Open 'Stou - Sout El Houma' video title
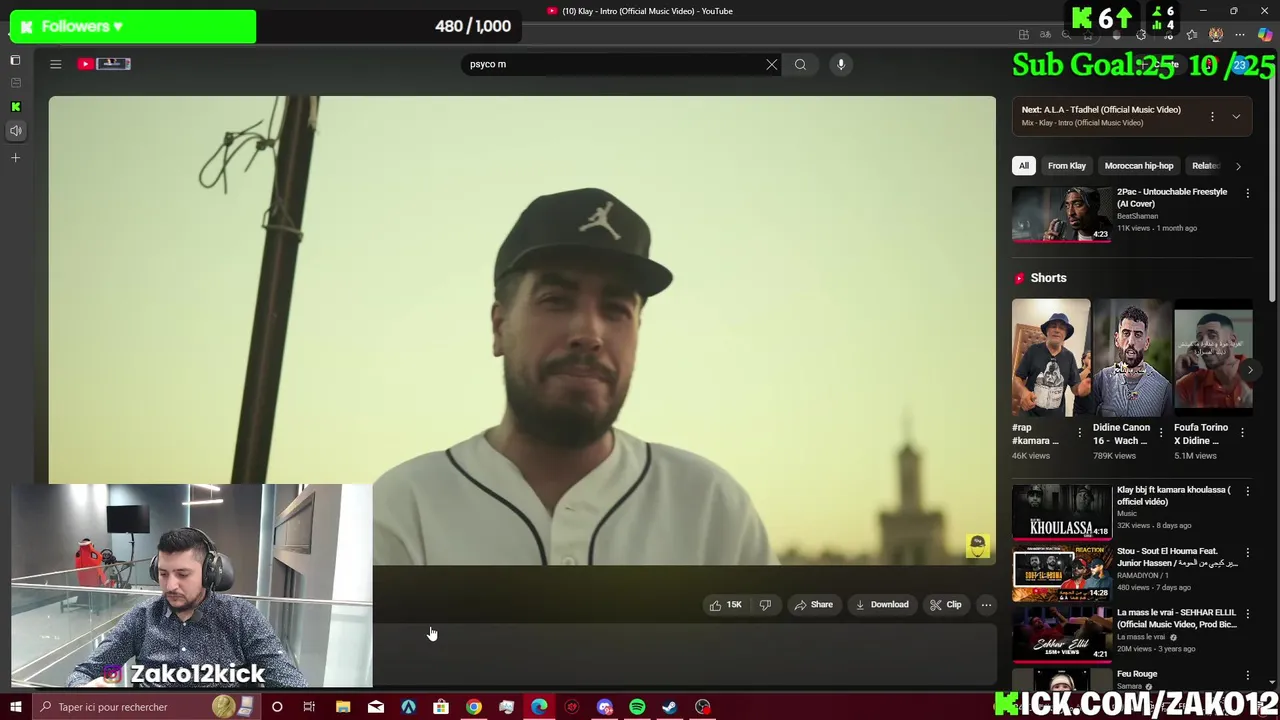Image resolution: width=1280 pixels, height=720 pixels. click(x=1177, y=557)
